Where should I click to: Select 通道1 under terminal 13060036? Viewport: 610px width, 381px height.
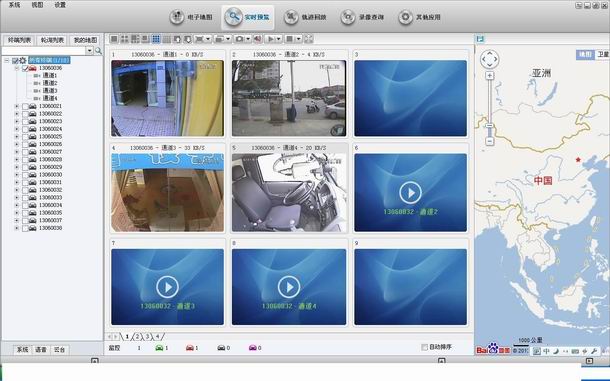pyautogui.click(x=49, y=75)
